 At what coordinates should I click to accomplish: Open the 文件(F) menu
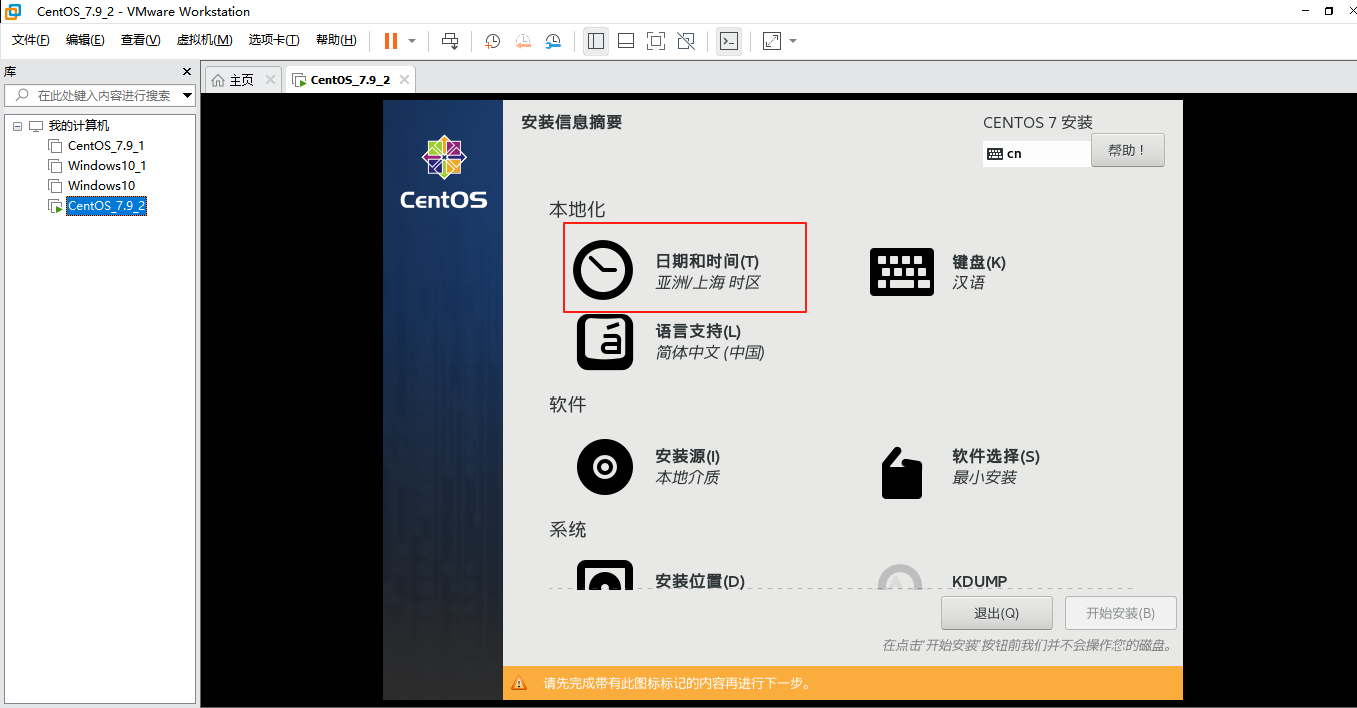(x=31, y=40)
